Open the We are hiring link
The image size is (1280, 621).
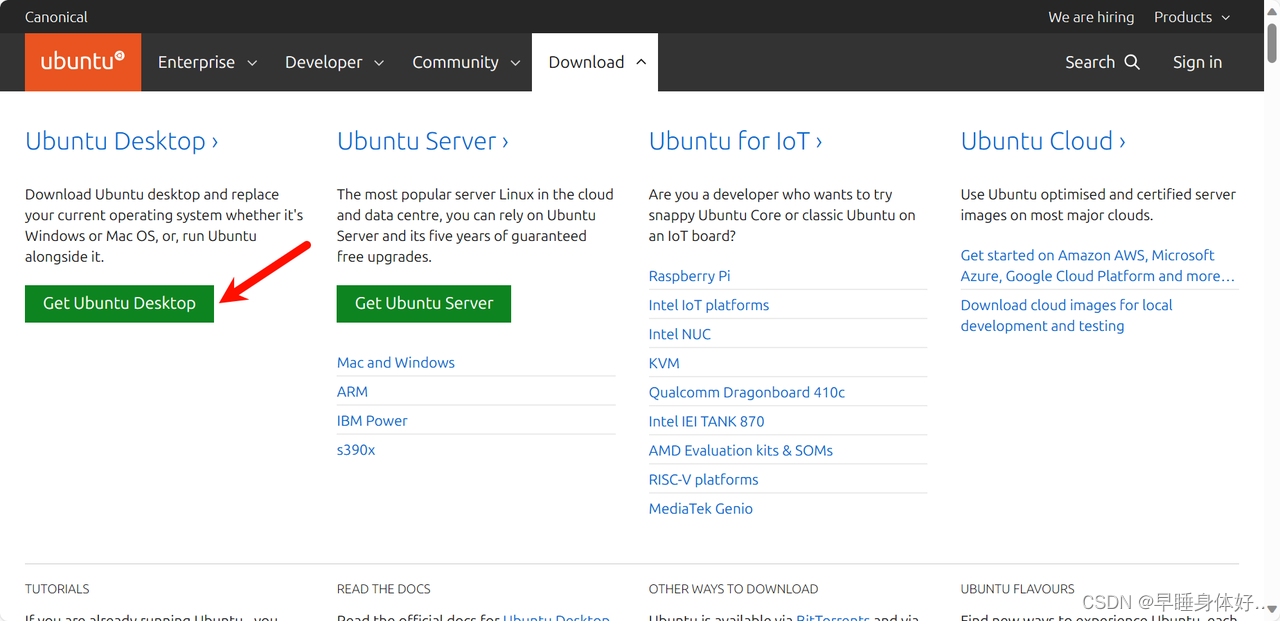coord(1091,17)
